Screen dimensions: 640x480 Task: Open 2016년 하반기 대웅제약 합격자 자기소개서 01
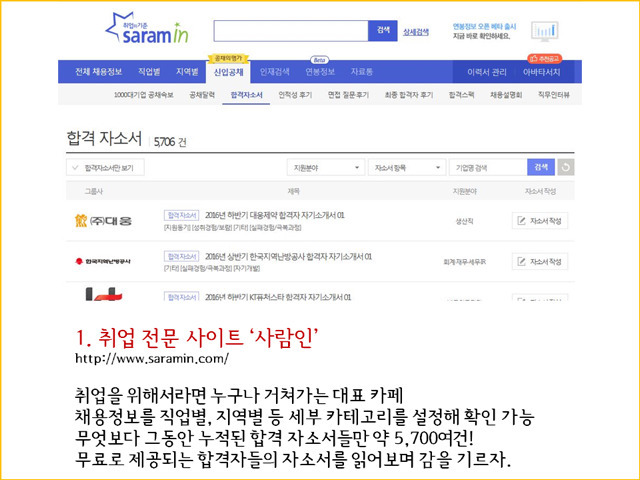(275, 215)
